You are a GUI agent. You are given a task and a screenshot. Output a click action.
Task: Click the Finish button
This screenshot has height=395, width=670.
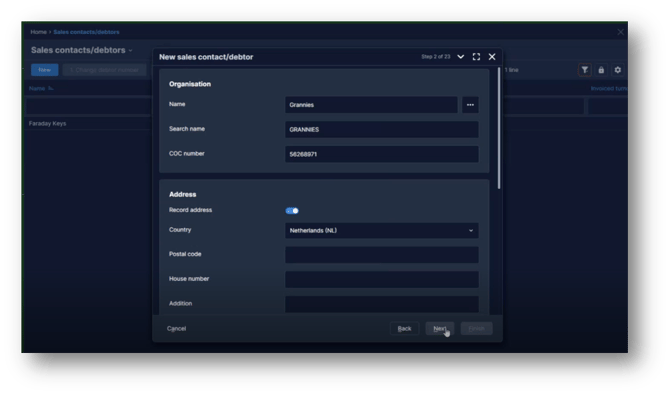476,329
